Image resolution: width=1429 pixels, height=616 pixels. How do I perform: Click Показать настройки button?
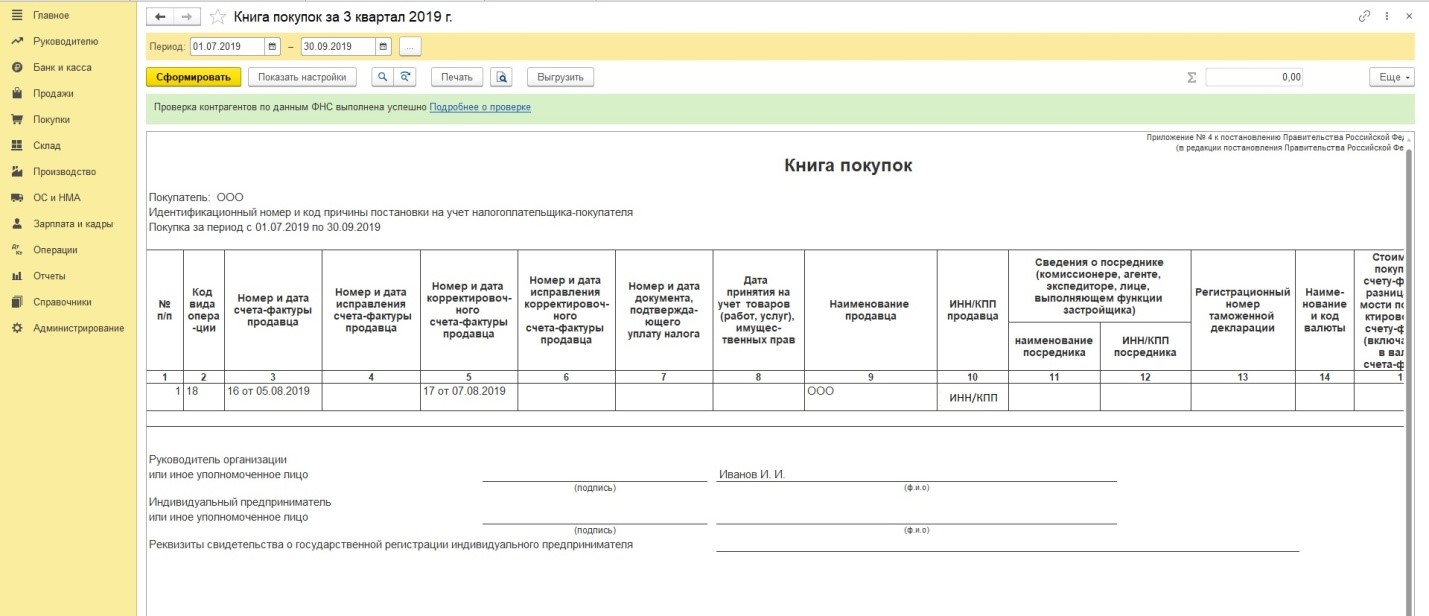click(x=302, y=77)
